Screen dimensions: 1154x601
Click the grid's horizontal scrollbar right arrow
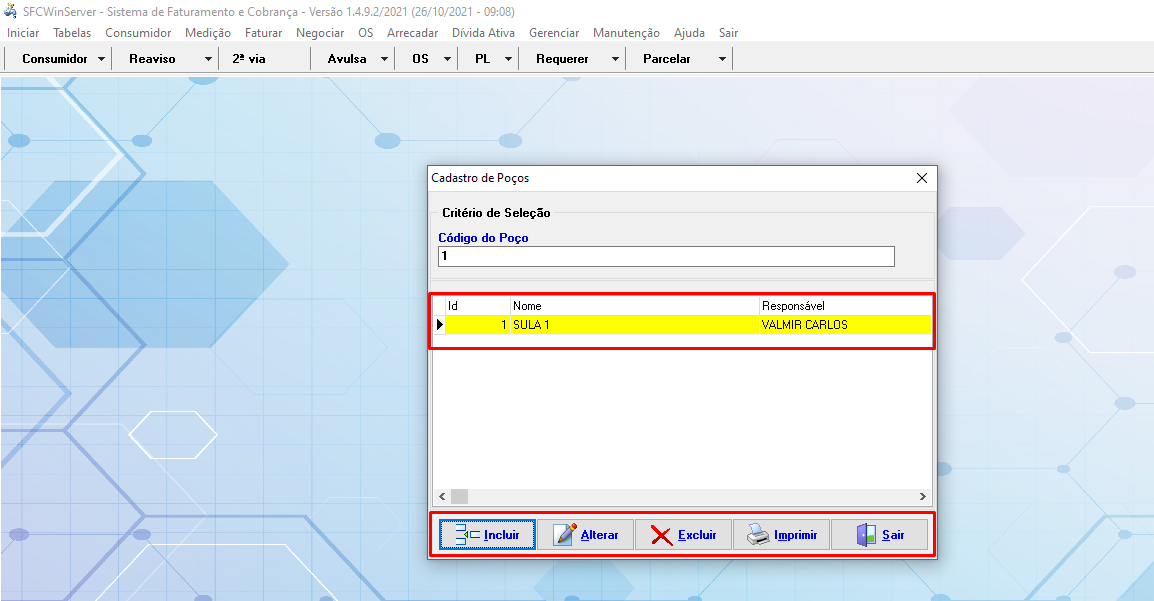(x=923, y=496)
